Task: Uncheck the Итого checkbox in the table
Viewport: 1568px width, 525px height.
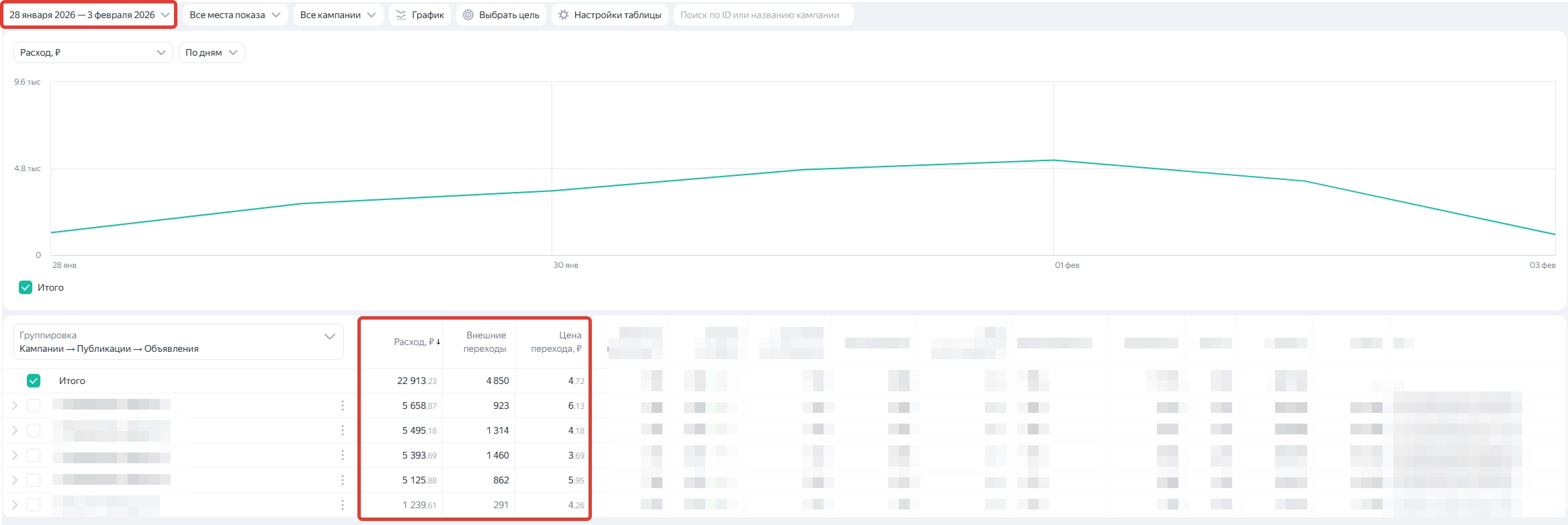Action: coord(34,381)
